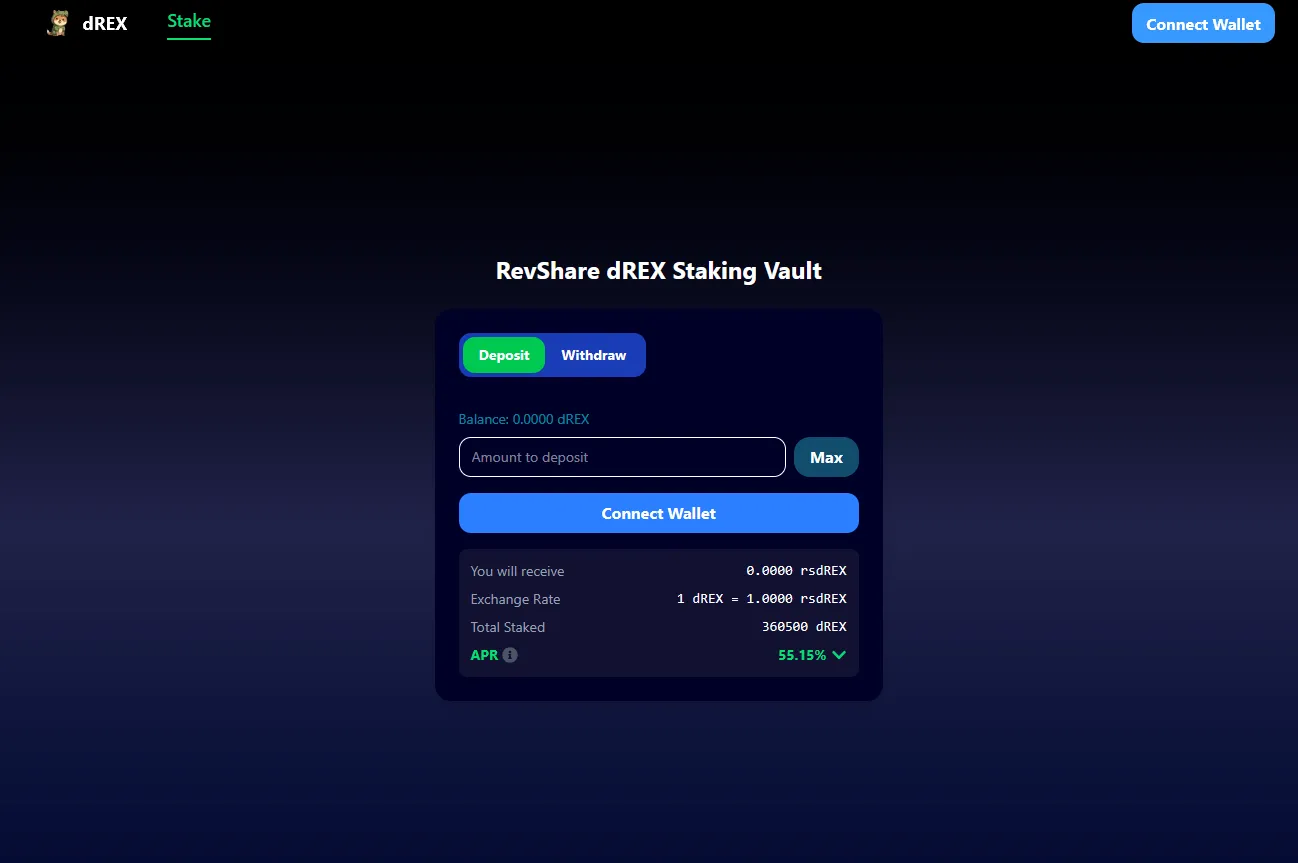The image size is (1298, 863).
Task: Connect Wallet from the top bar
Action: (1203, 24)
